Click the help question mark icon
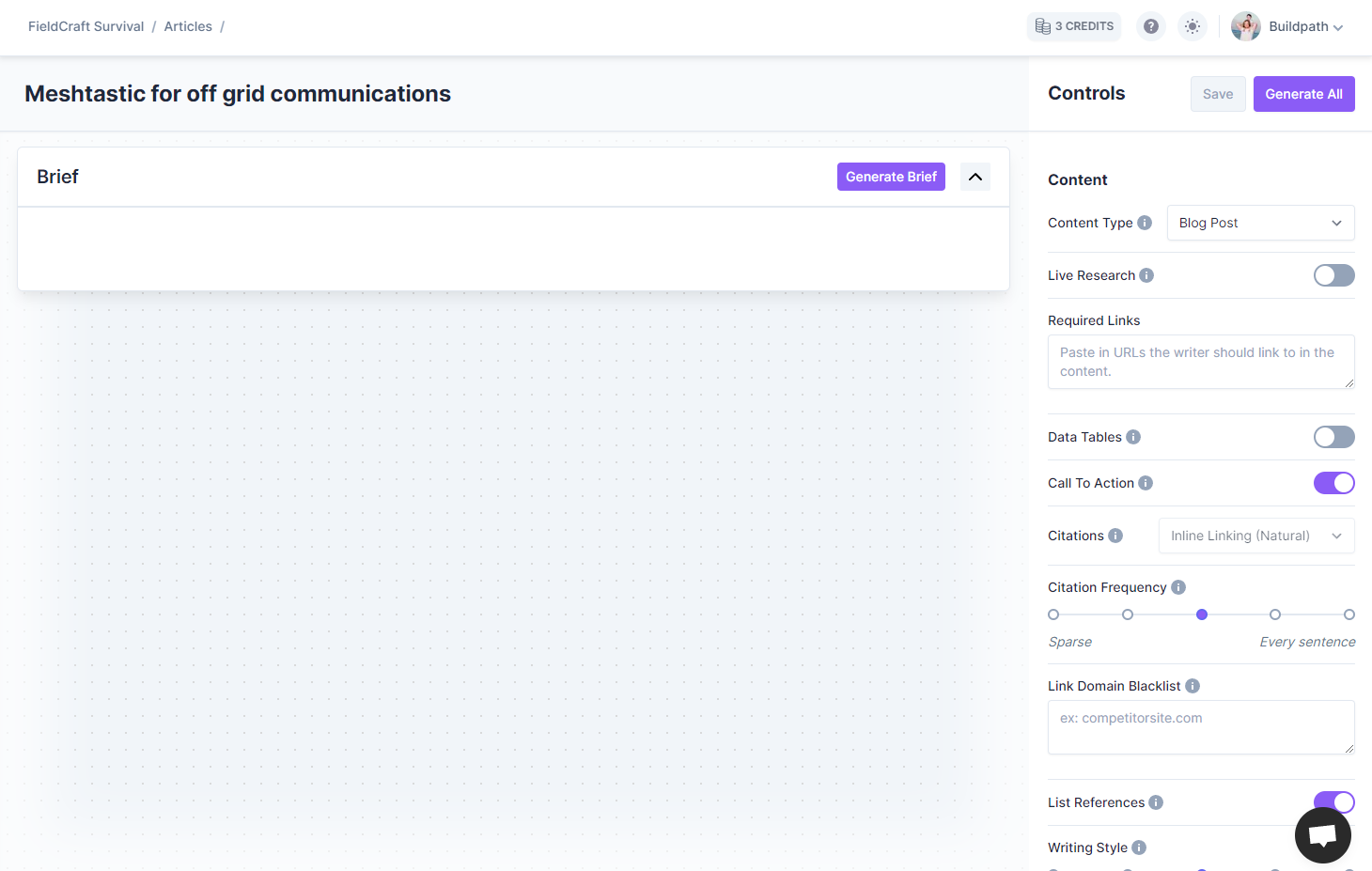 (x=1150, y=26)
